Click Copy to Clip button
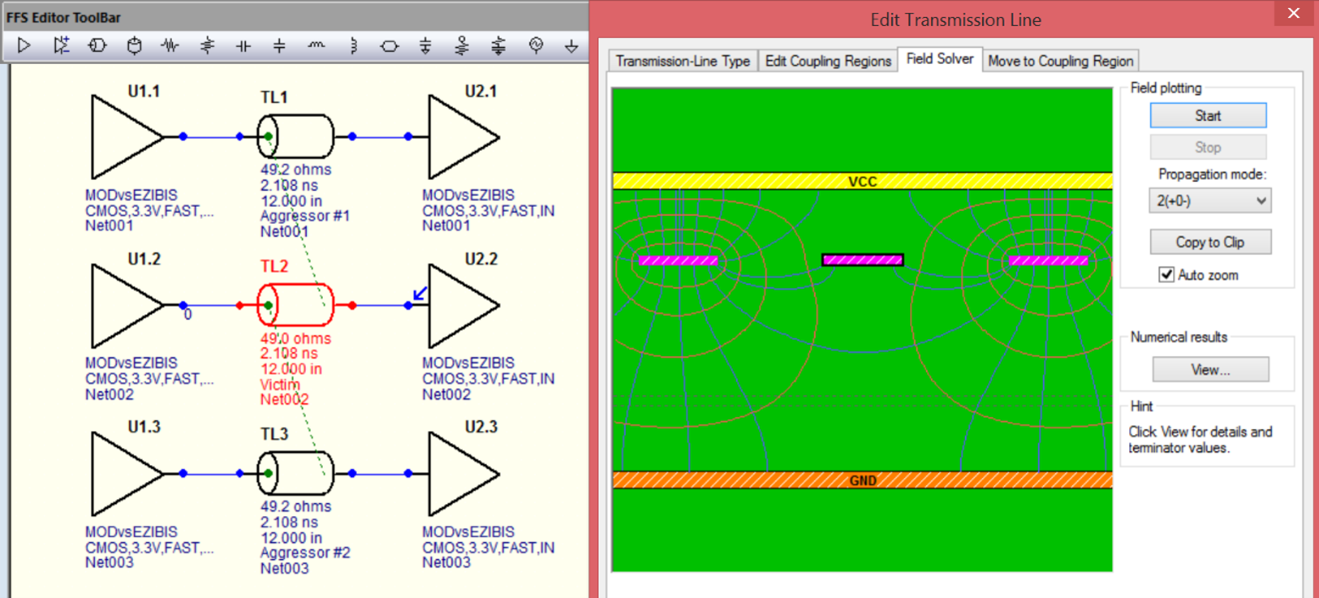This screenshot has width=1319, height=598. point(1212,241)
